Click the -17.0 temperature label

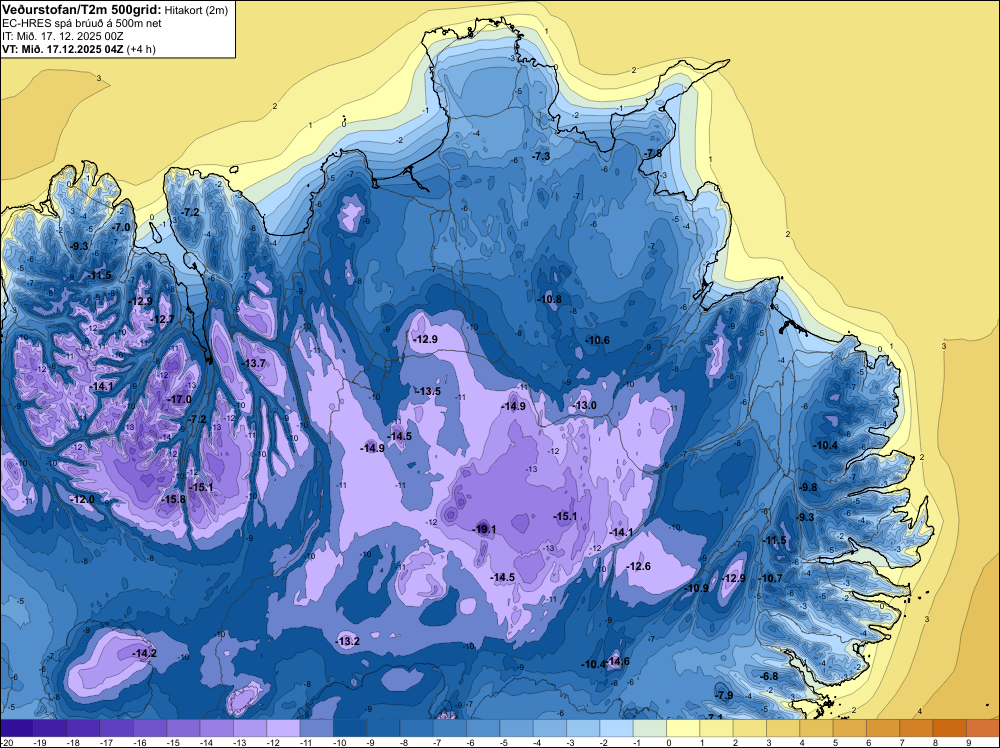179,399
